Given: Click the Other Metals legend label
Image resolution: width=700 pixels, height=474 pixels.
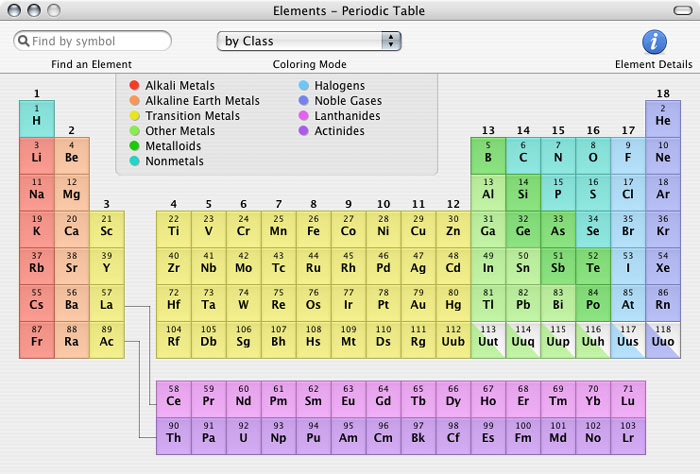Looking at the screenshot, I should pyautogui.click(x=180, y=131).
